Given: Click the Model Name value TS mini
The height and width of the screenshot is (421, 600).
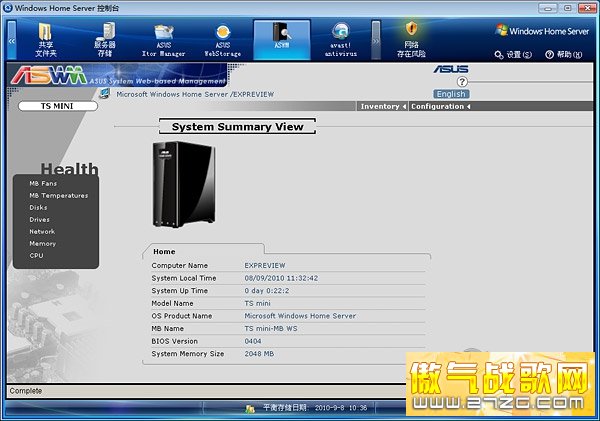Looking at the screenshot, I should pos(257,303).
